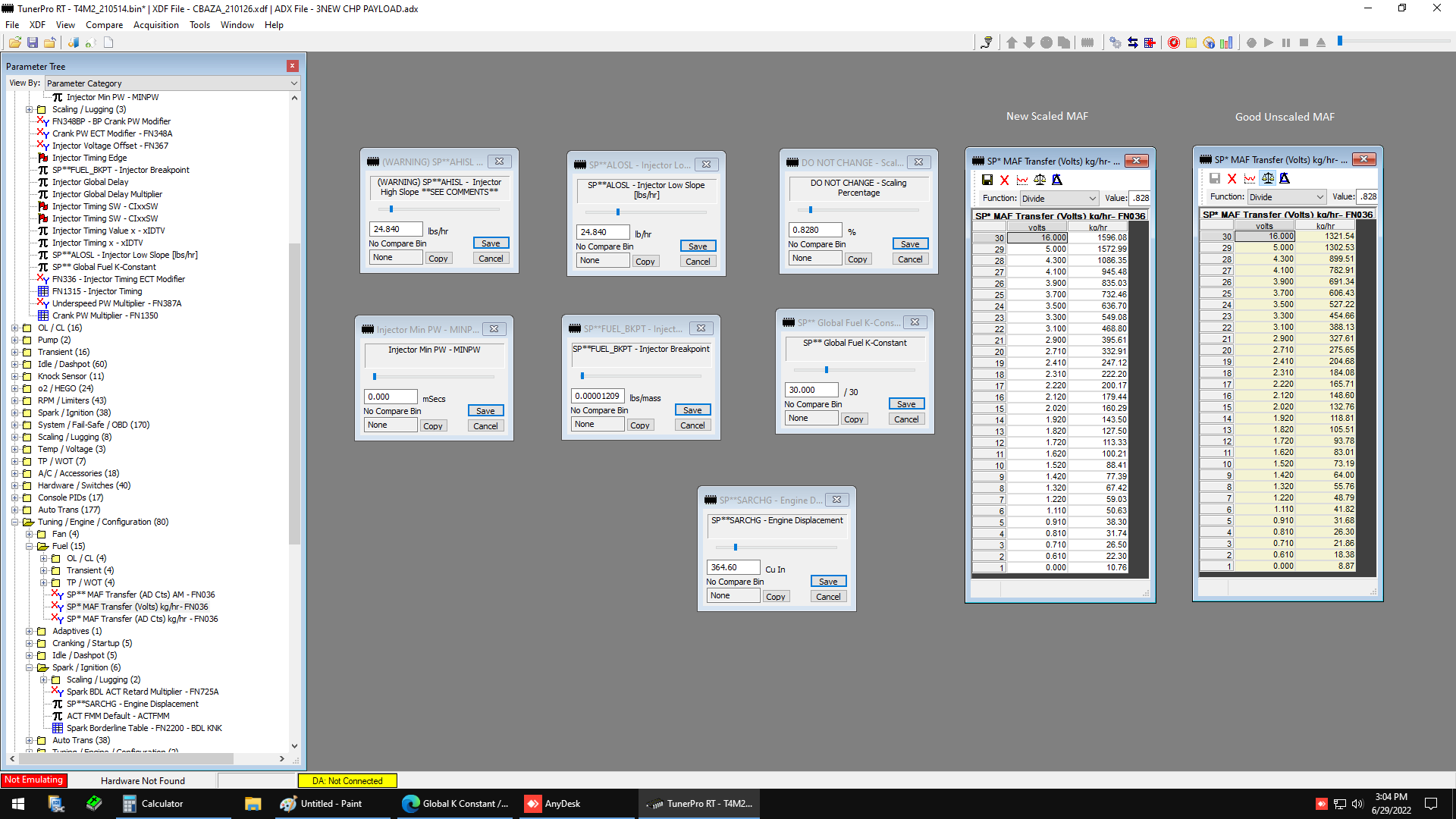Click the gears icon in the main toolbar
Image resolution: width=1456 pixels, height=819 pixels.
pos(1115,42)
